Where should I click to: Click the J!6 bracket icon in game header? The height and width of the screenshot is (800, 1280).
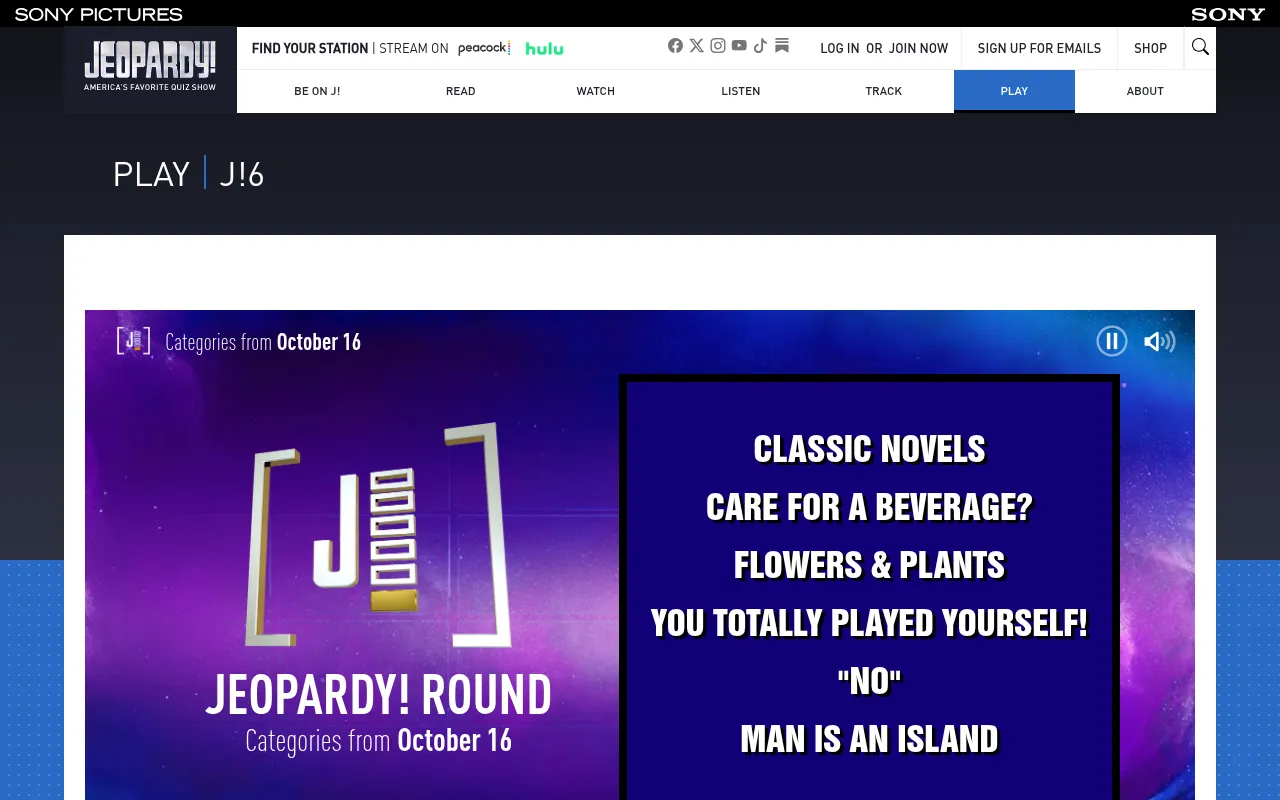tap(134, 341)
